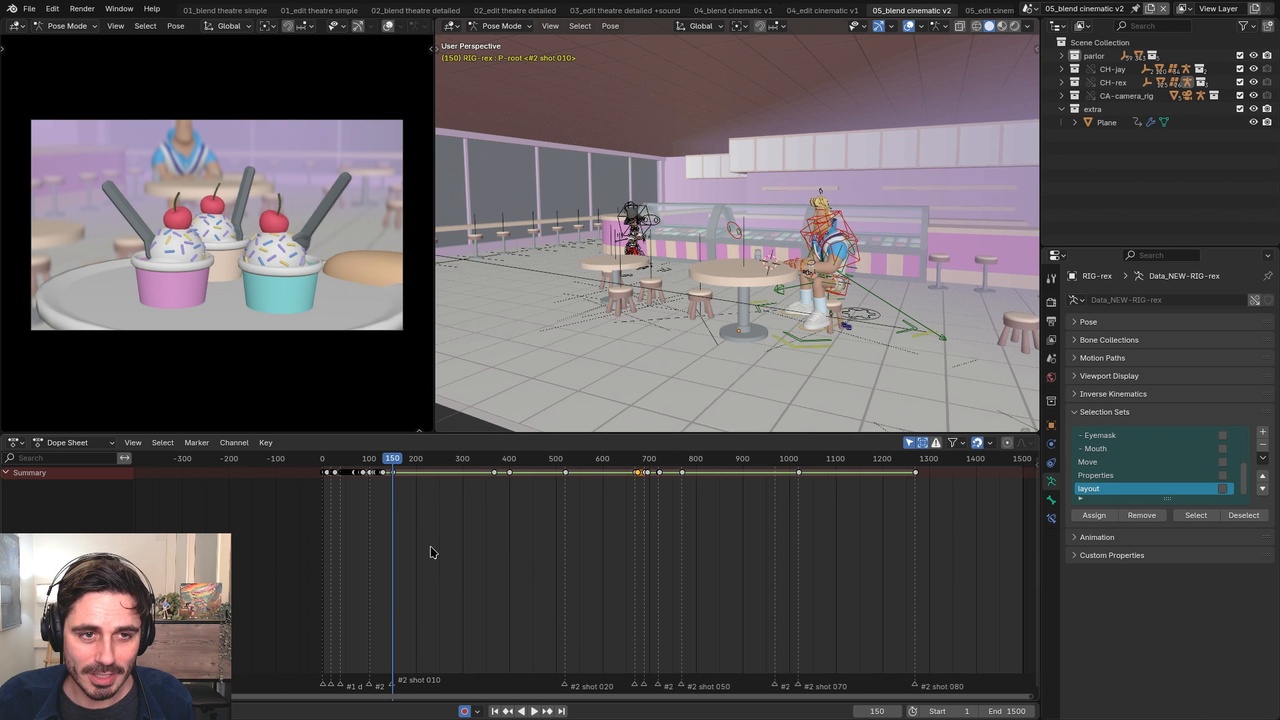The width and height of the screenshot is (1280, 720).
Task: Open the Object properties tab
Action: [x=1051, y=425]
